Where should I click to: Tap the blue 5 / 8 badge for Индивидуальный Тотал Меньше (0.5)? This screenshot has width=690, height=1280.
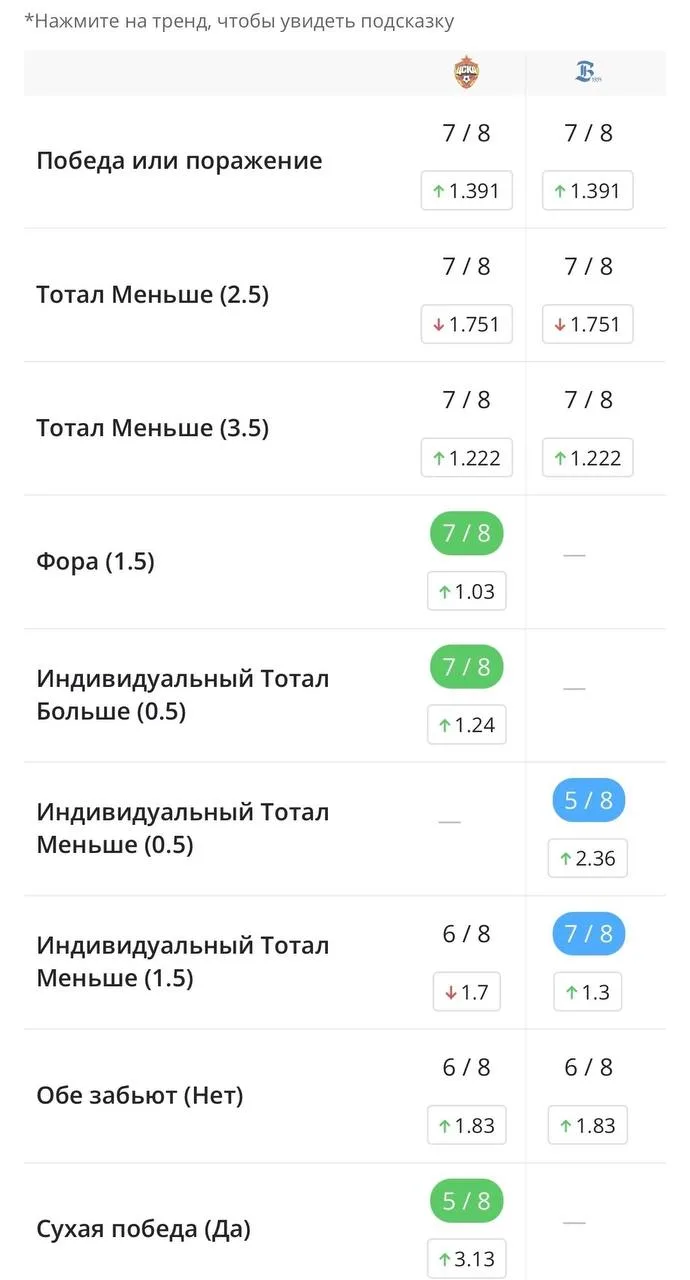click(x=589, y=800)
